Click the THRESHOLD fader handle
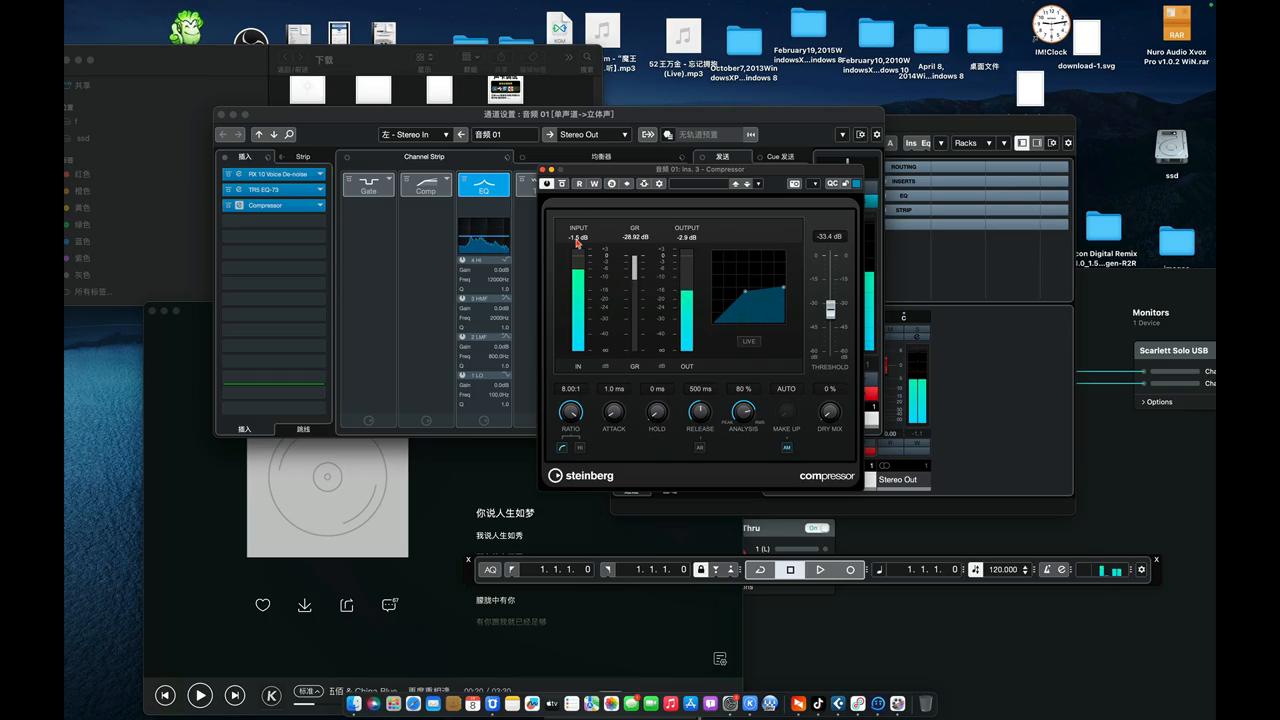The height and width of the screenshot is (720, 1280). point(830,309)
